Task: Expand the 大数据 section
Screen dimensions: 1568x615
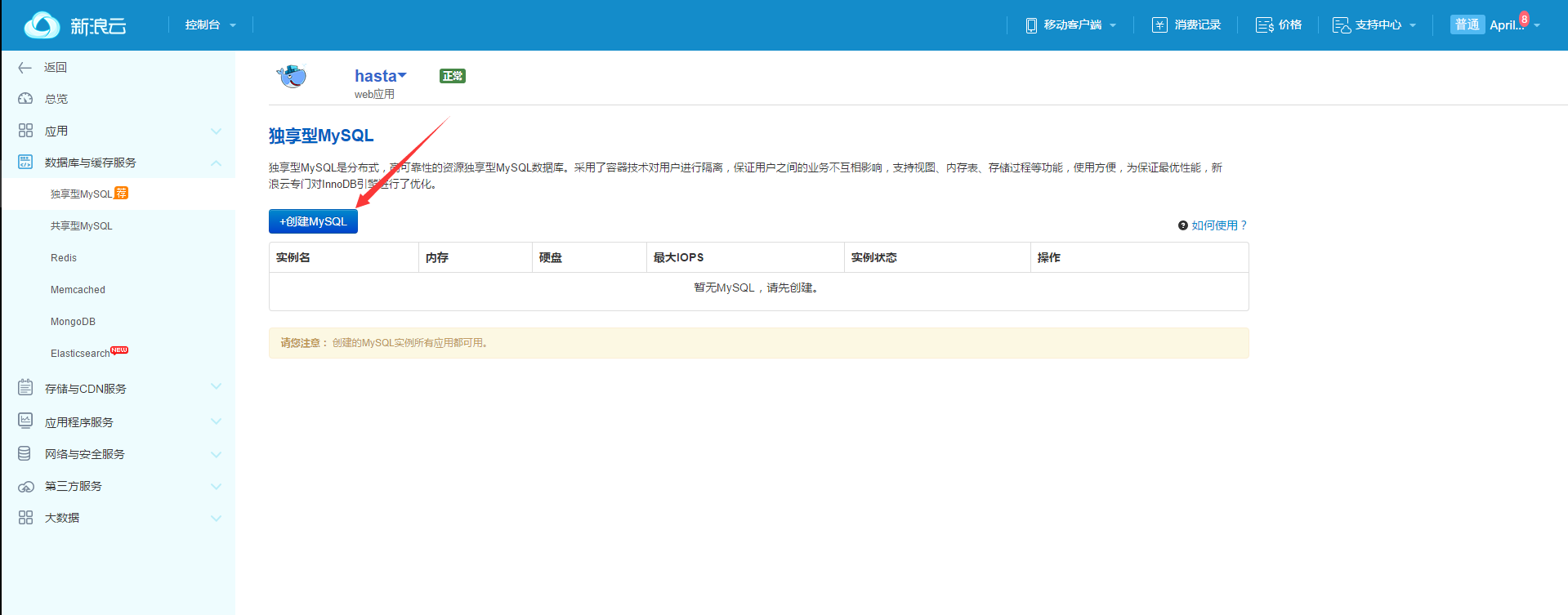Action: [x=216, y=518]
